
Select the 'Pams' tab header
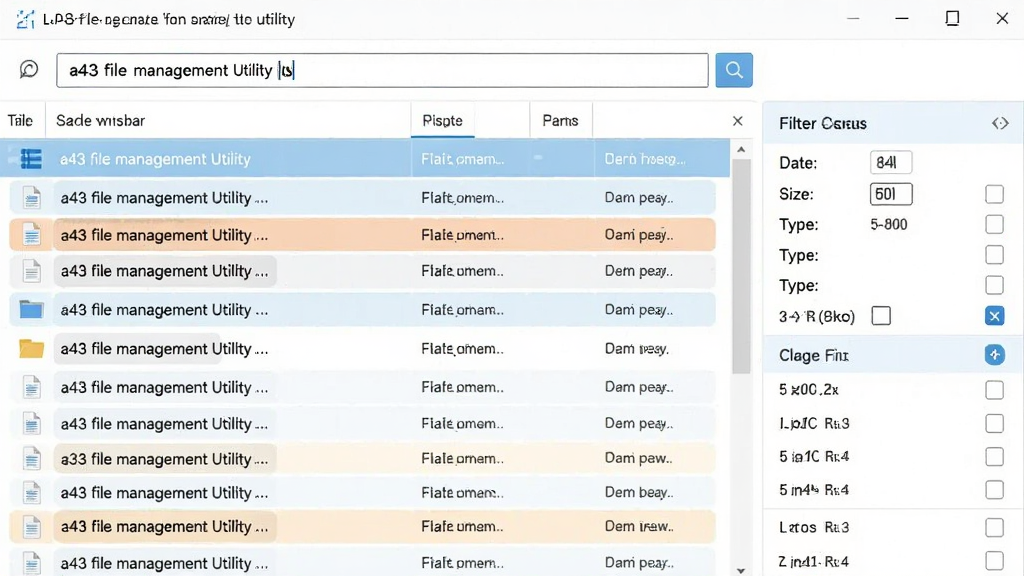(x=560, y=121)
